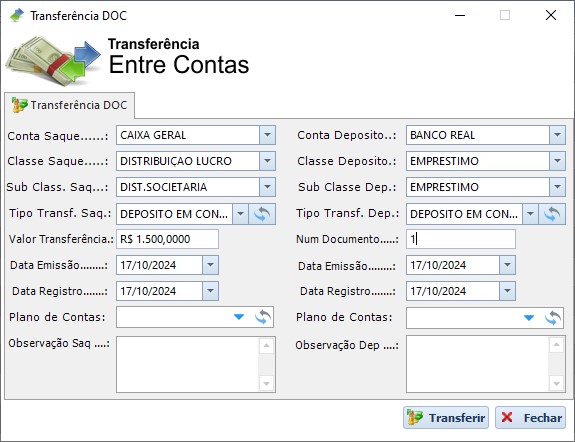
Task: Click the DISTRIBUIÇAO LUCRO value
Action: point(176,161)
